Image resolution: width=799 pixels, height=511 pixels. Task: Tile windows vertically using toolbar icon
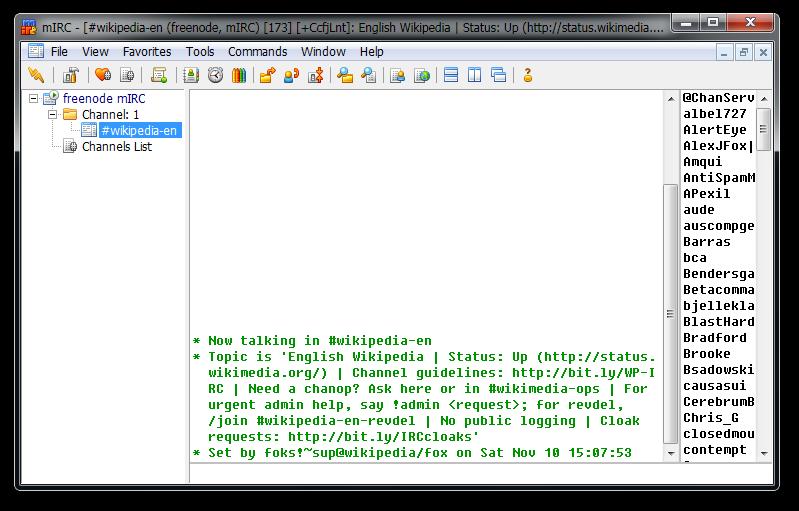474,75
